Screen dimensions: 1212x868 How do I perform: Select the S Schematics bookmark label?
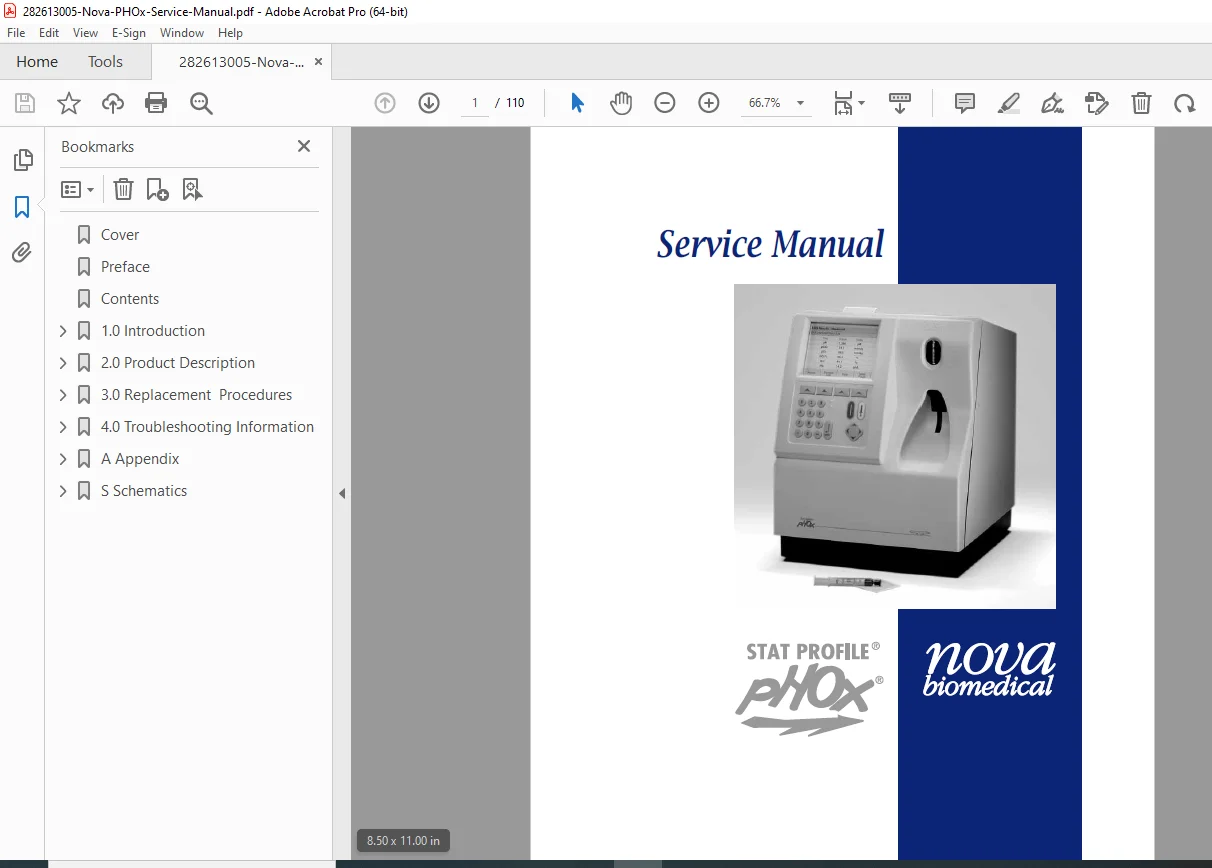[x=144, y=491]
